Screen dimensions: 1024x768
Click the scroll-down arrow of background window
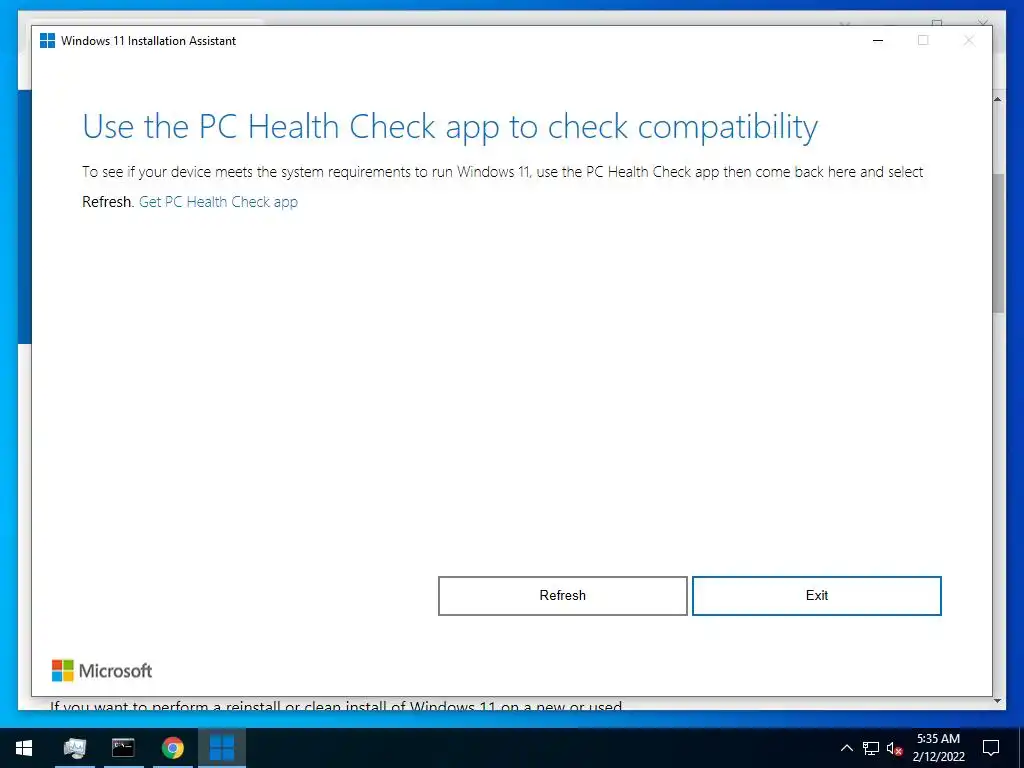[998, 701]
